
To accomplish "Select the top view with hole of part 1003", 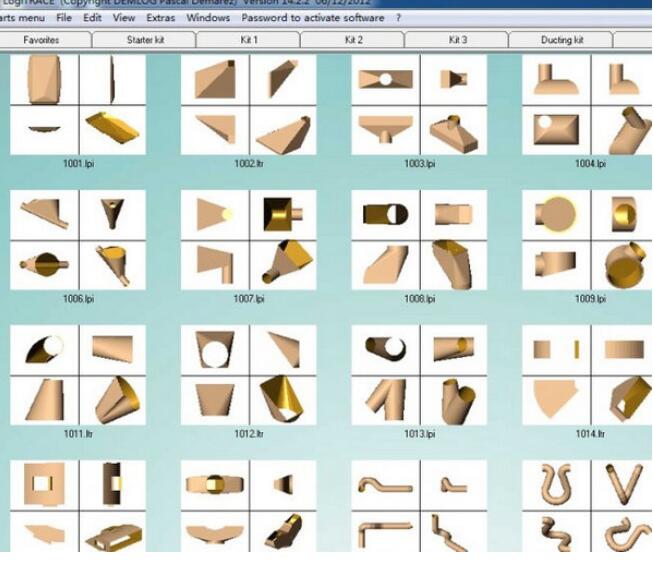I will click(385, 79).
